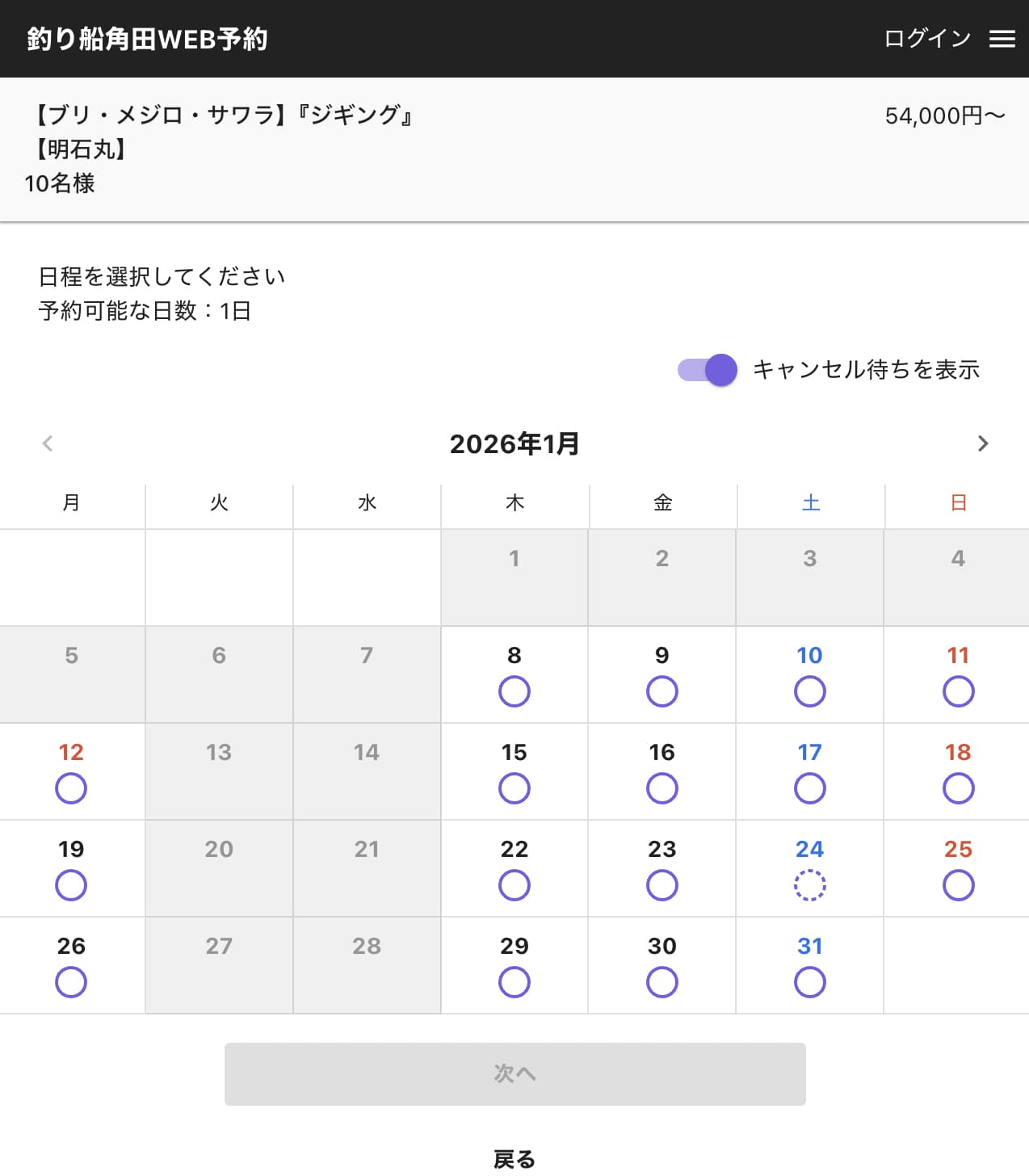The height and width of the screenshot is (1176, 1029).
Task: Toggle the キャンセル待ちを表示 switch
Action: point(708,370)
